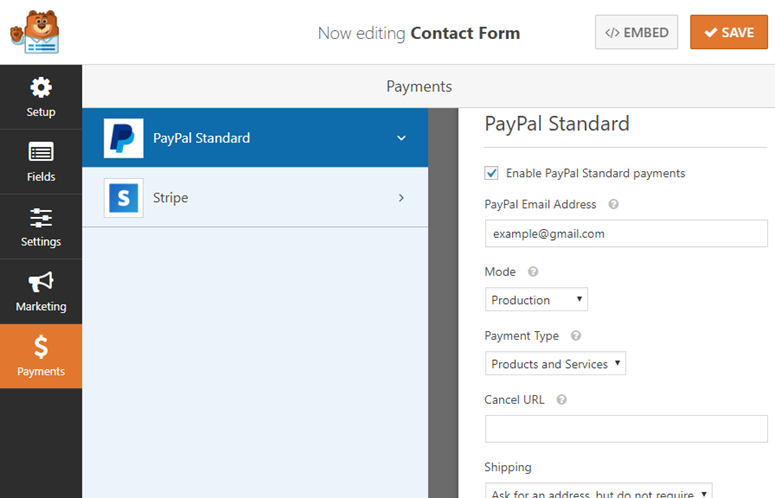Click the Stripe S logo icon

(x=124, y=198)
